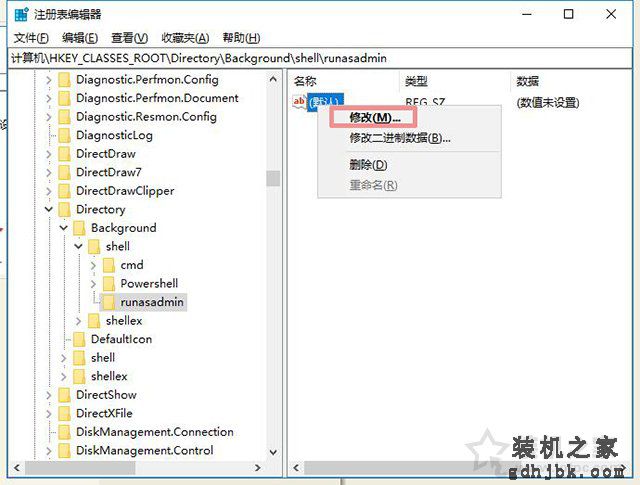Viewport: 640px width, 485px height.
Task: Choose 修改二进制数据(B)... in context menu
Action: tap(400, 138)
